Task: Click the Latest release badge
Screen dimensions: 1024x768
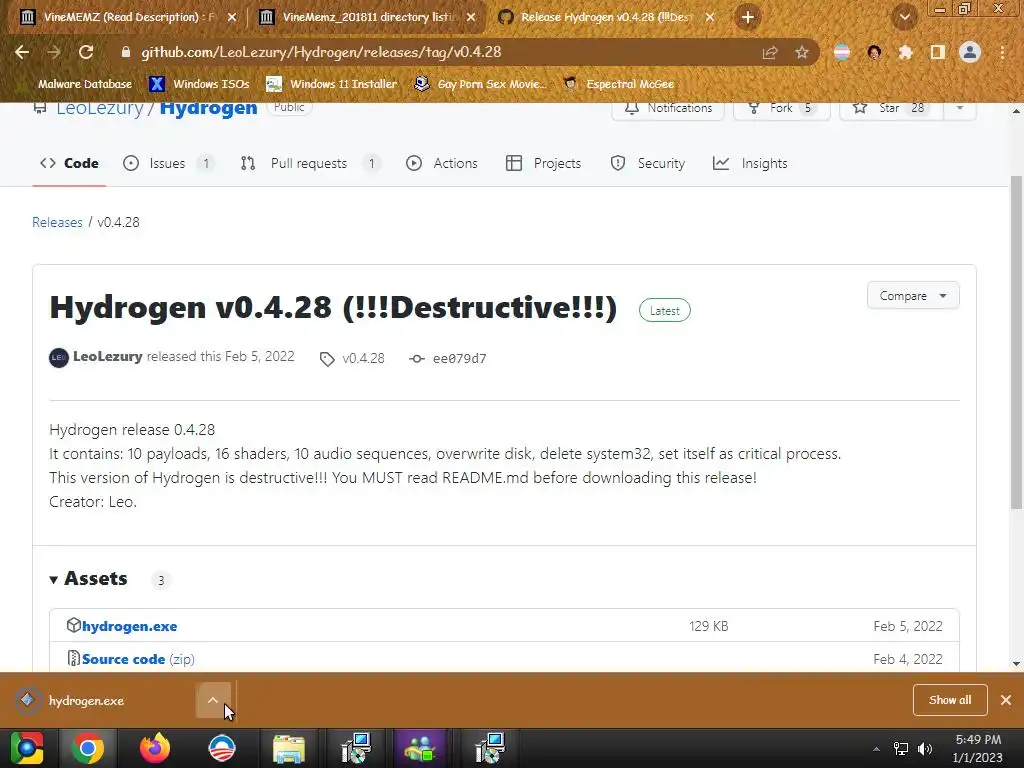Action: click(x=665, y=311)
